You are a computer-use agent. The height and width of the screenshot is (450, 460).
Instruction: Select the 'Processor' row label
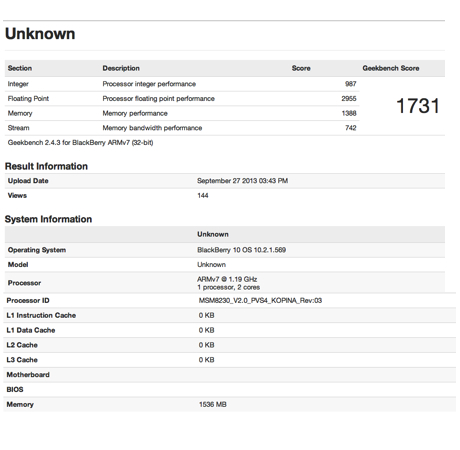point(24,283)
